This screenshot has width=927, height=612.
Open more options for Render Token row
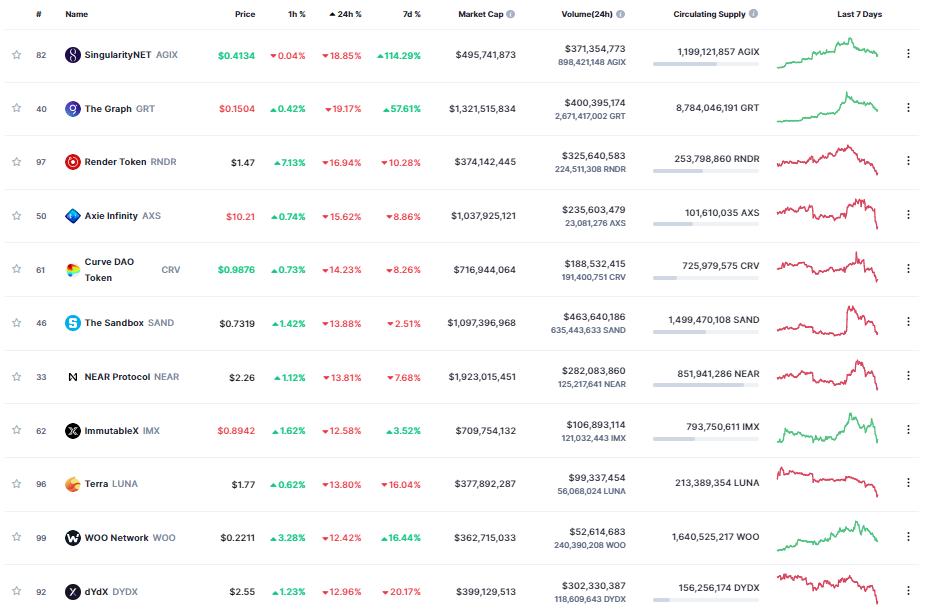908,161
